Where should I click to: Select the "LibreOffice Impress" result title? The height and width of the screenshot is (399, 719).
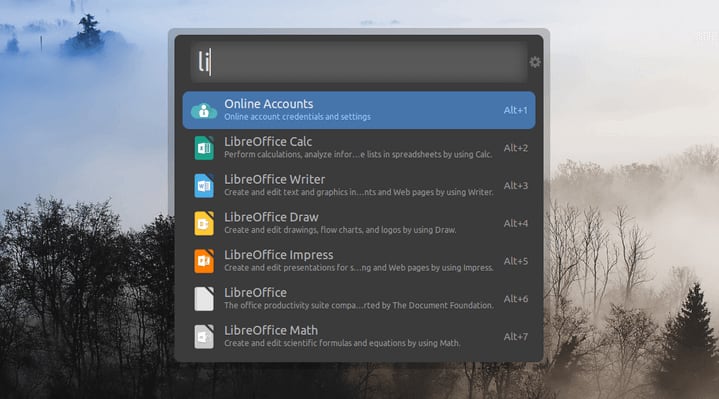[x=279, y=255]
